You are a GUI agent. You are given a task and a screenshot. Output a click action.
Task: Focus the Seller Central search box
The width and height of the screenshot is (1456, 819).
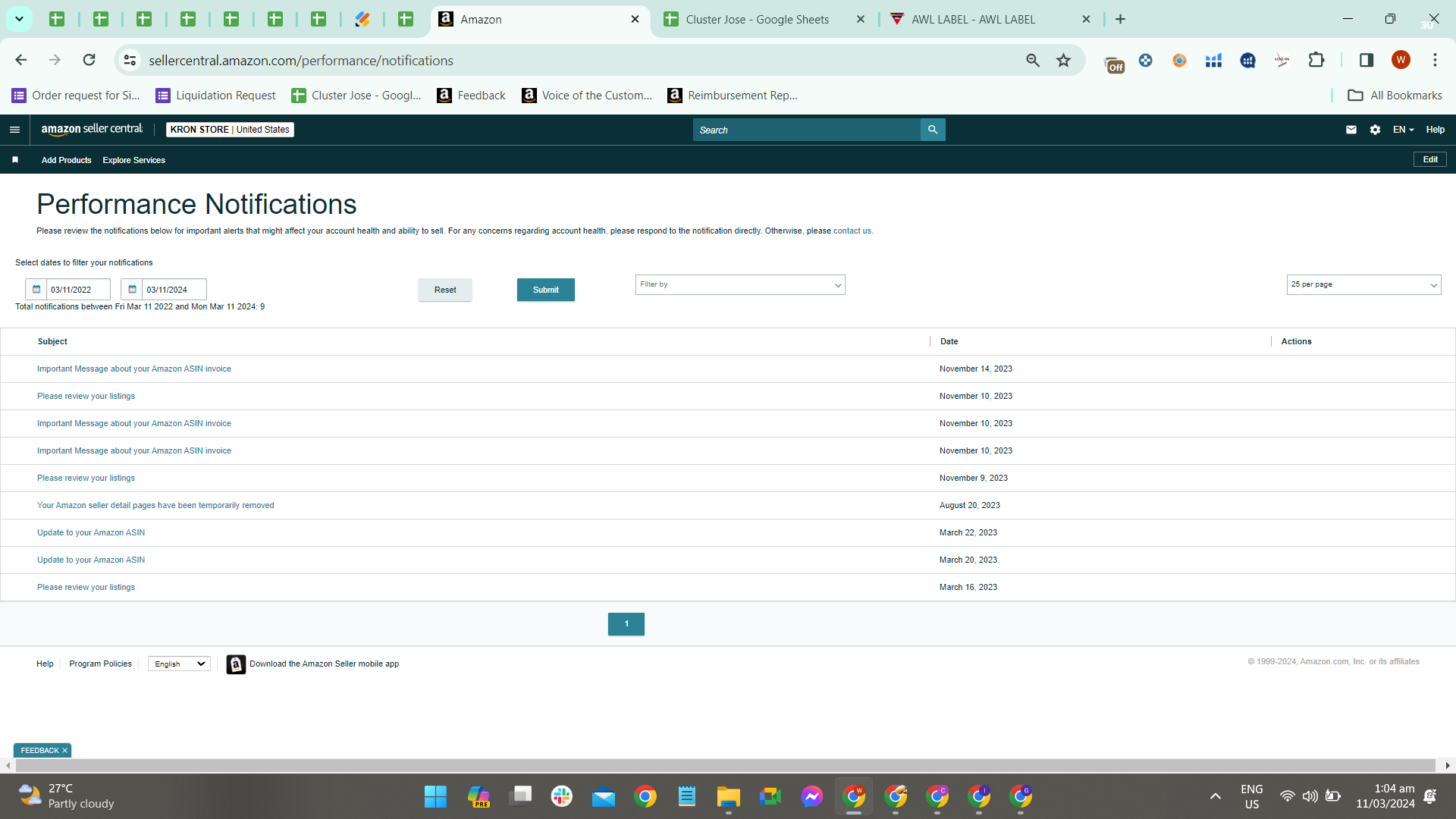coord(806,130)
